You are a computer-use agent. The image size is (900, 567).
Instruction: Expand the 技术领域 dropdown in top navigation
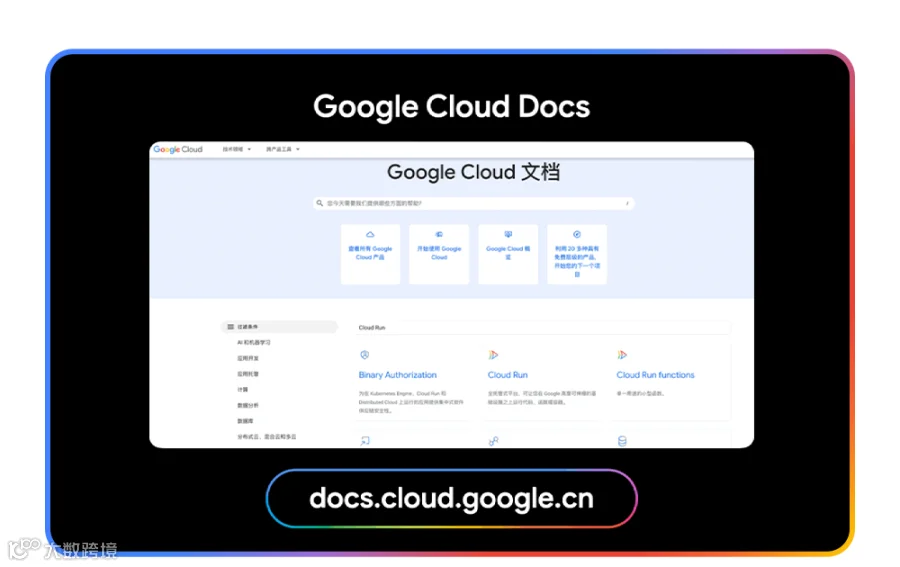pyautogui.click(x=236, y=149)
